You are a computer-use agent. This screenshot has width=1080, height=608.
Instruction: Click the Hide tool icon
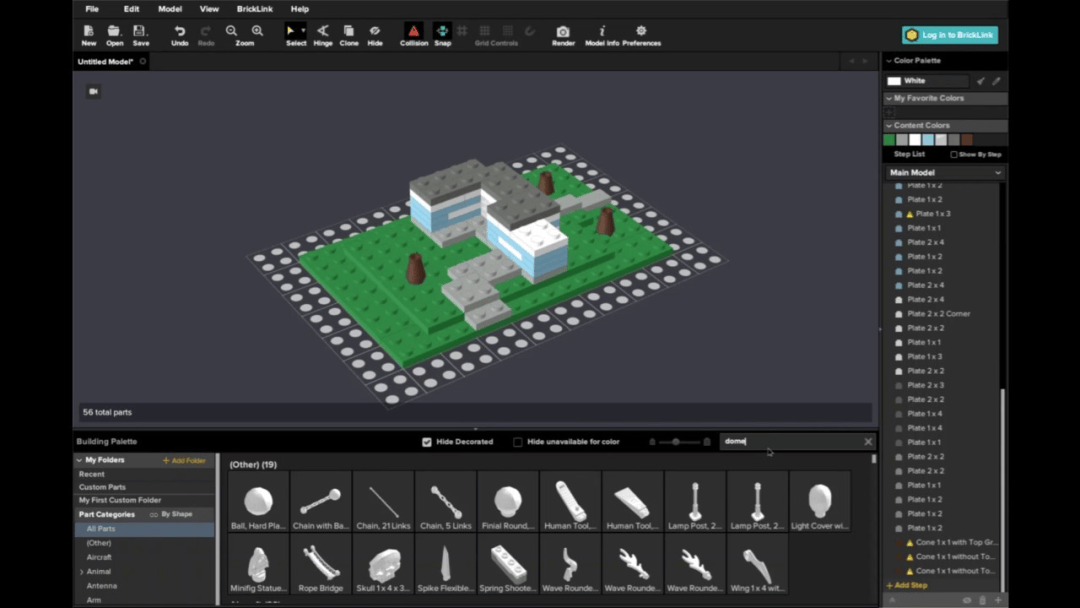point(375,31)
